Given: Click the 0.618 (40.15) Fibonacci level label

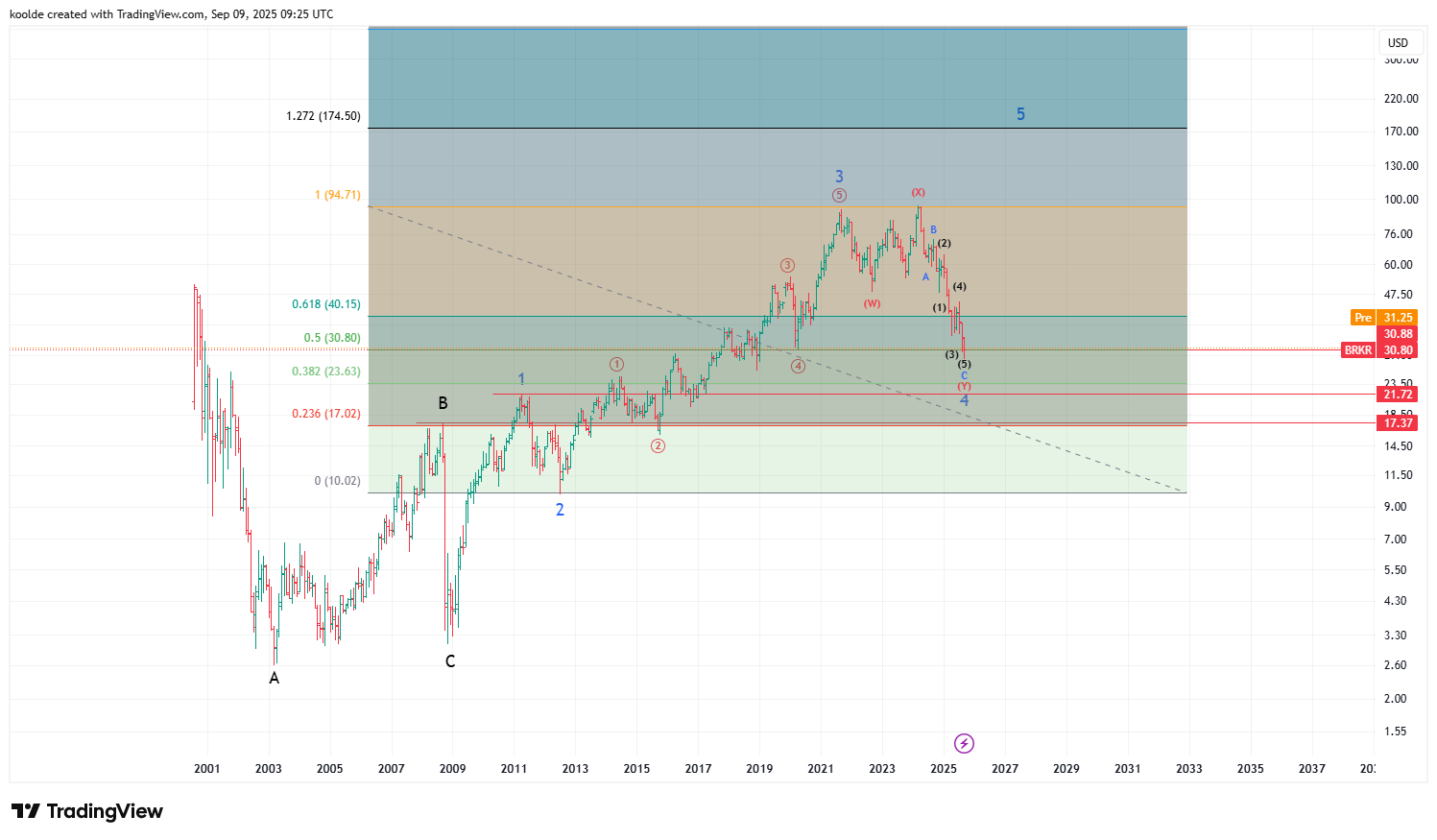Looking at the screenshot, I should [x=326, y=304].
